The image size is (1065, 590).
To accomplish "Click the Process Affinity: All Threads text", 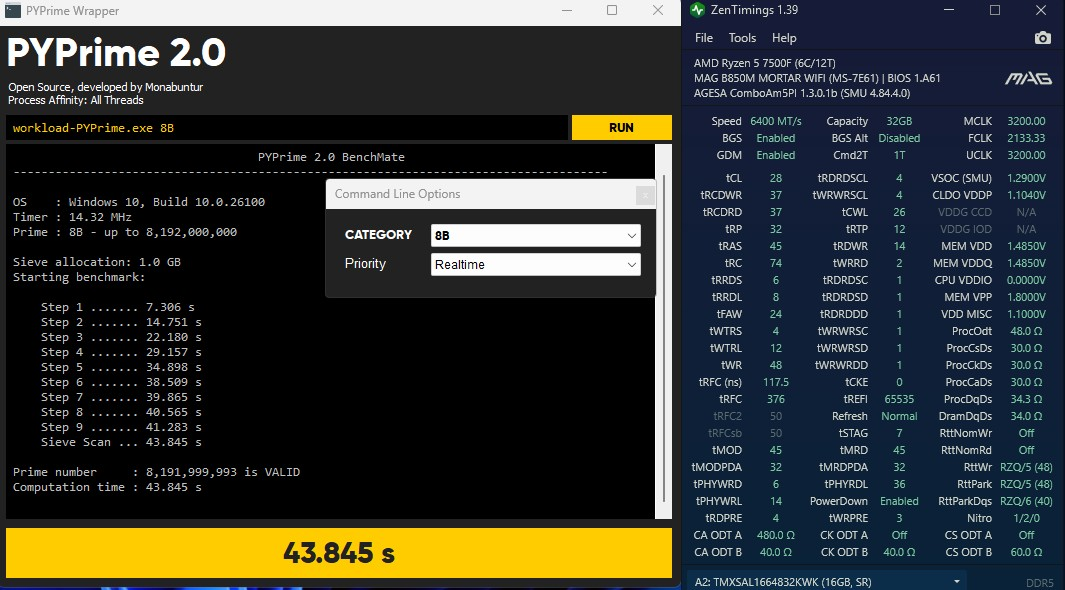I will click(x=75, y=100).
